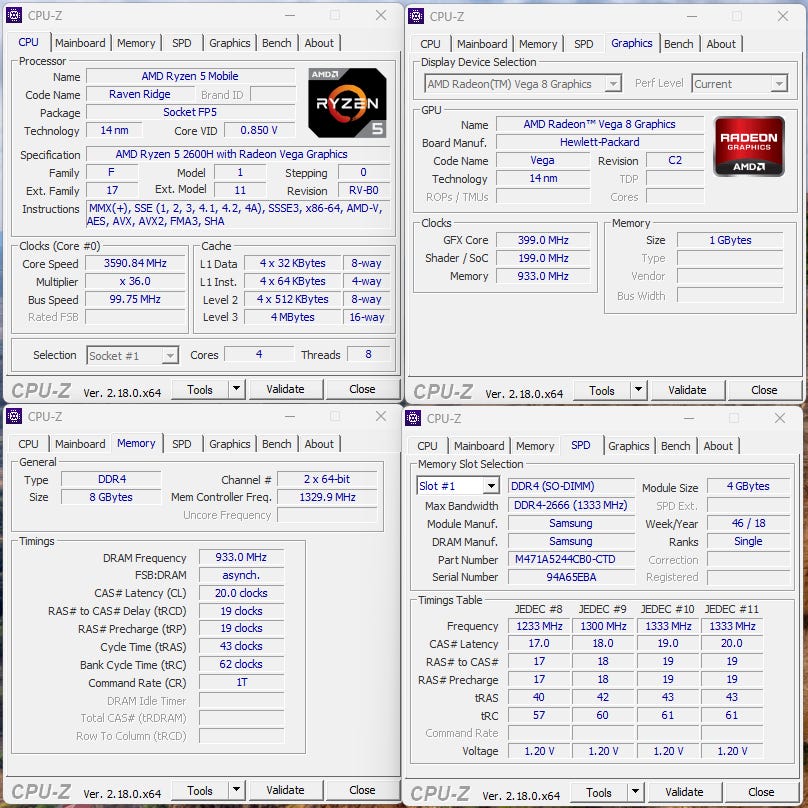808x808 pixels.
Task: Click the processor name field AMD Ryzen 5 Mobile
Action: 190,76
